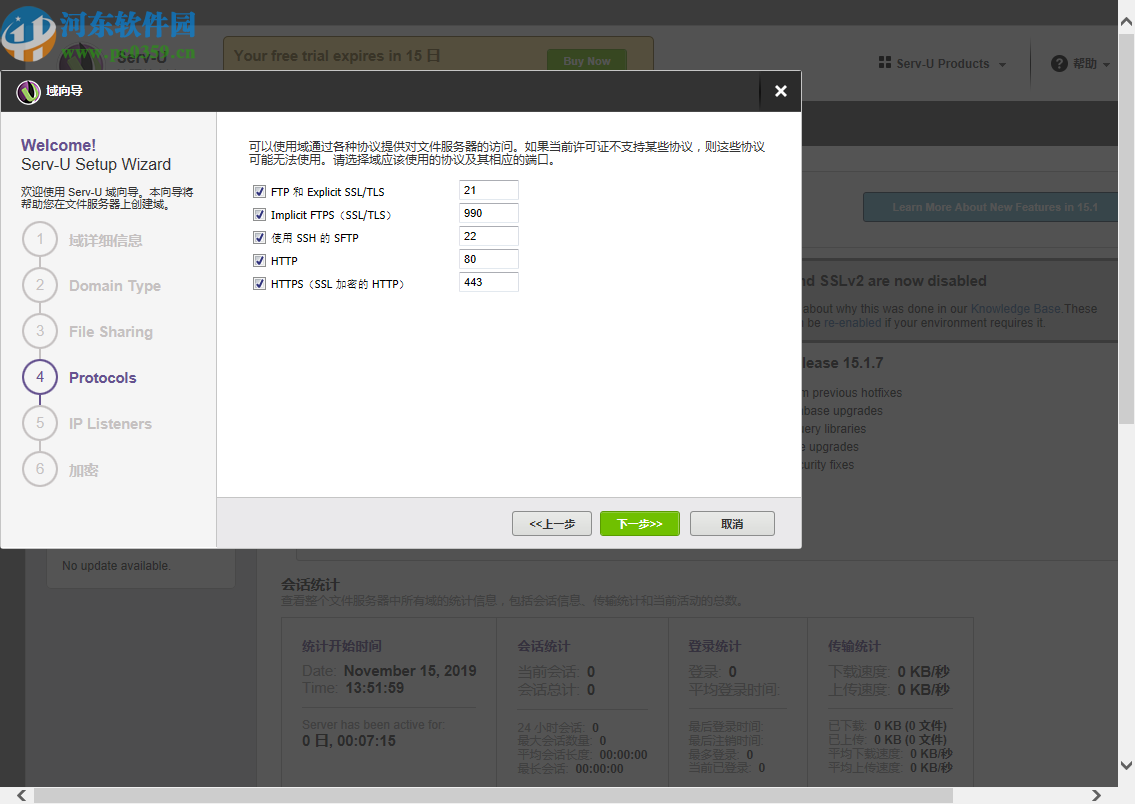1135x804 pixels.
Task: Click the Buy Now button
Action: pyautogui.click(x=587, y=61)
